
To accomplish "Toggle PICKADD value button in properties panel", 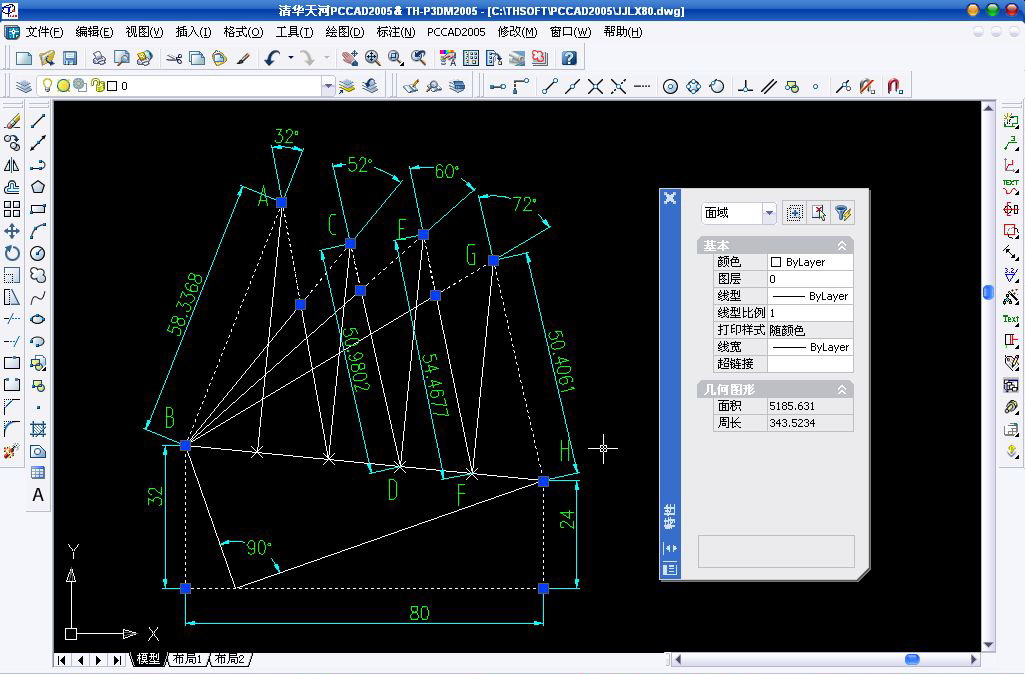I will click(794, 212).
